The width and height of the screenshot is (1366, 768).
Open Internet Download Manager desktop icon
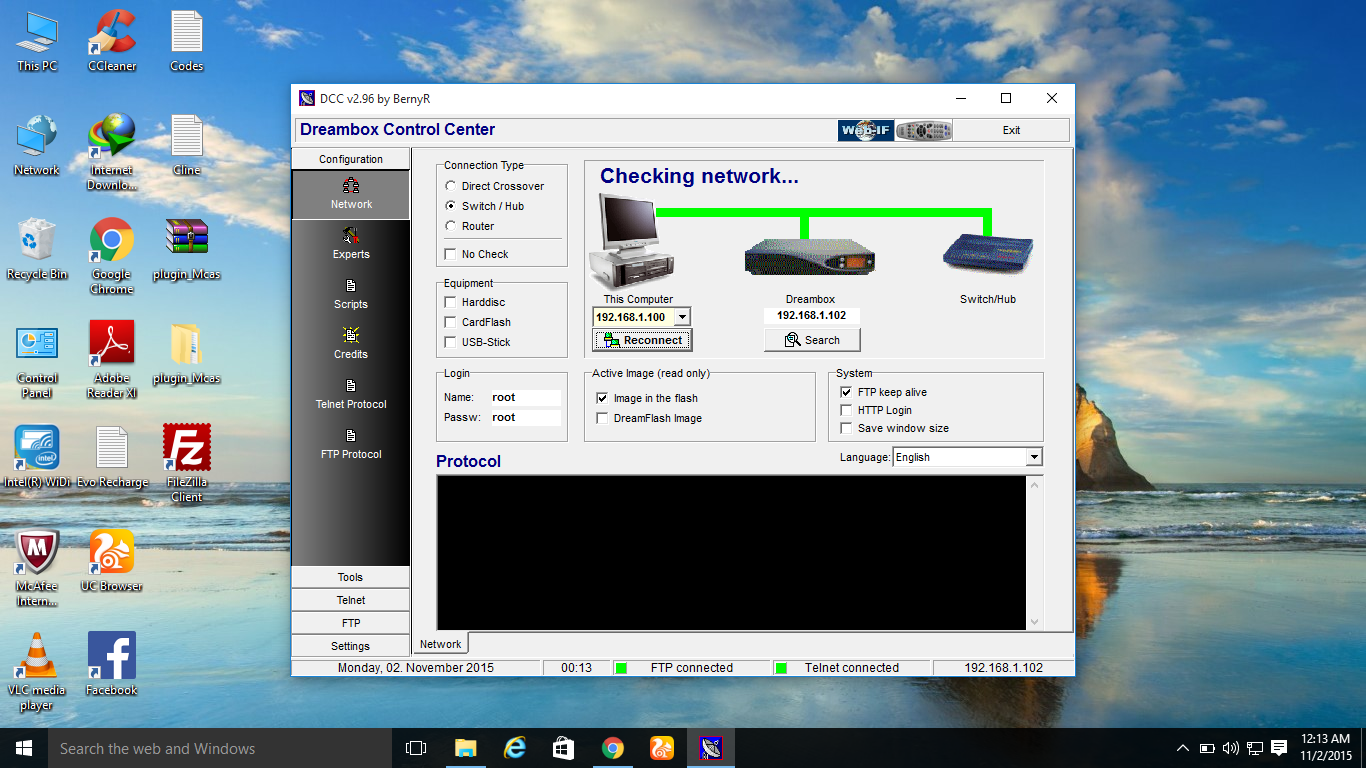click(x=112, y=152)
